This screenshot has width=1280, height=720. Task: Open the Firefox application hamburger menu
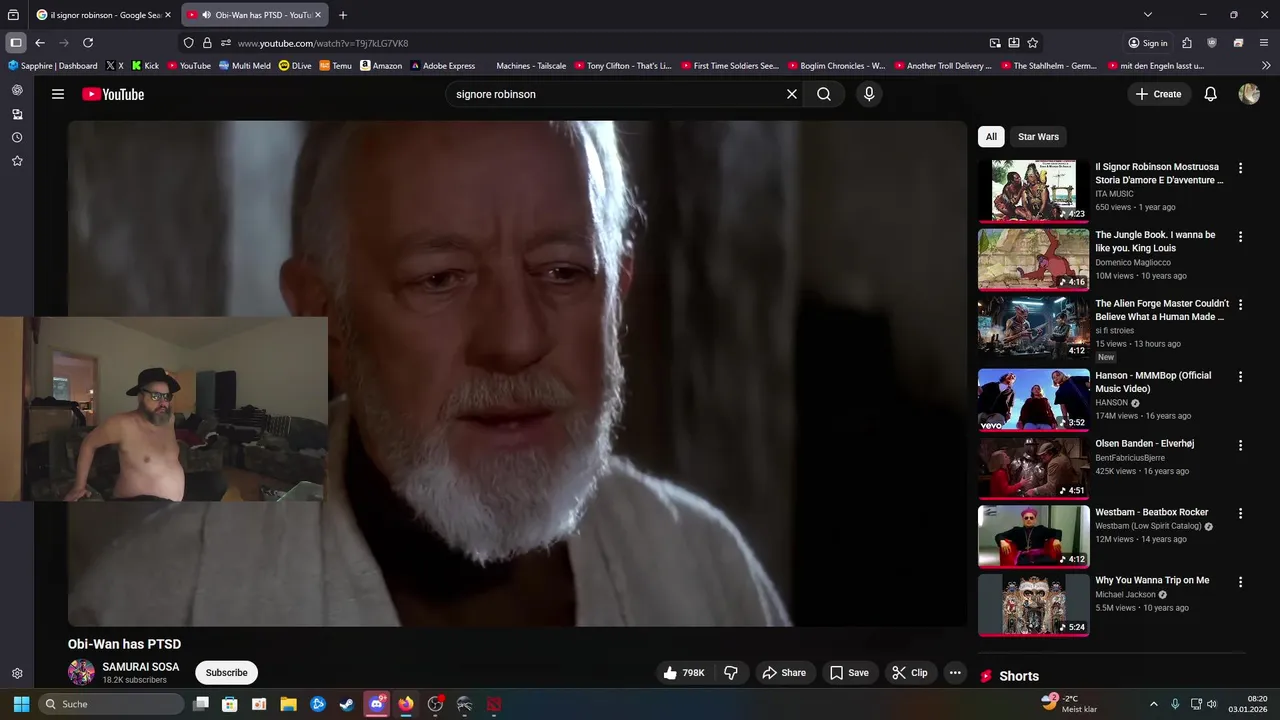(1265, 43)
